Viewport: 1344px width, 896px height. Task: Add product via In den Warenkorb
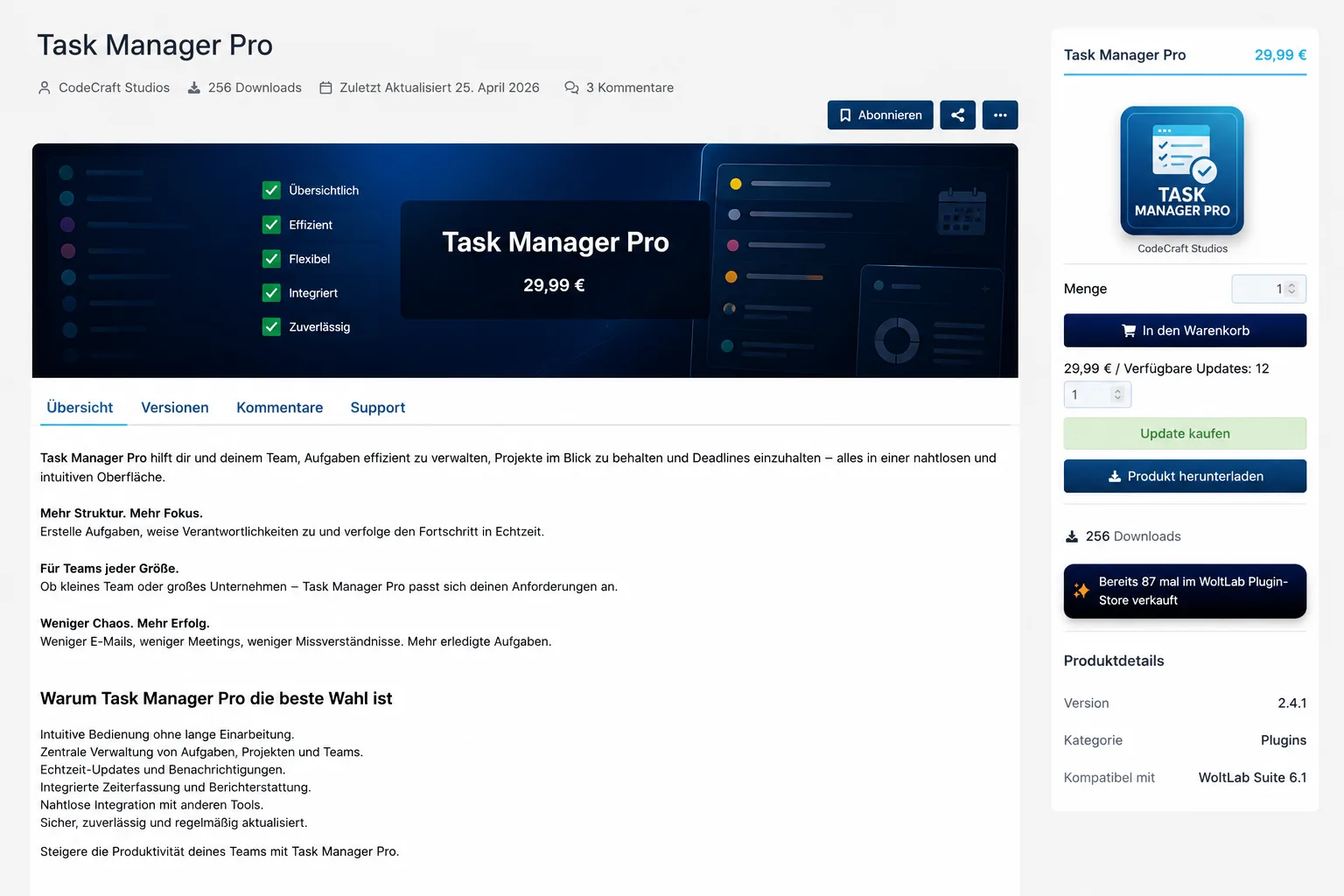pyautogui.click(x=1185, y=331)
